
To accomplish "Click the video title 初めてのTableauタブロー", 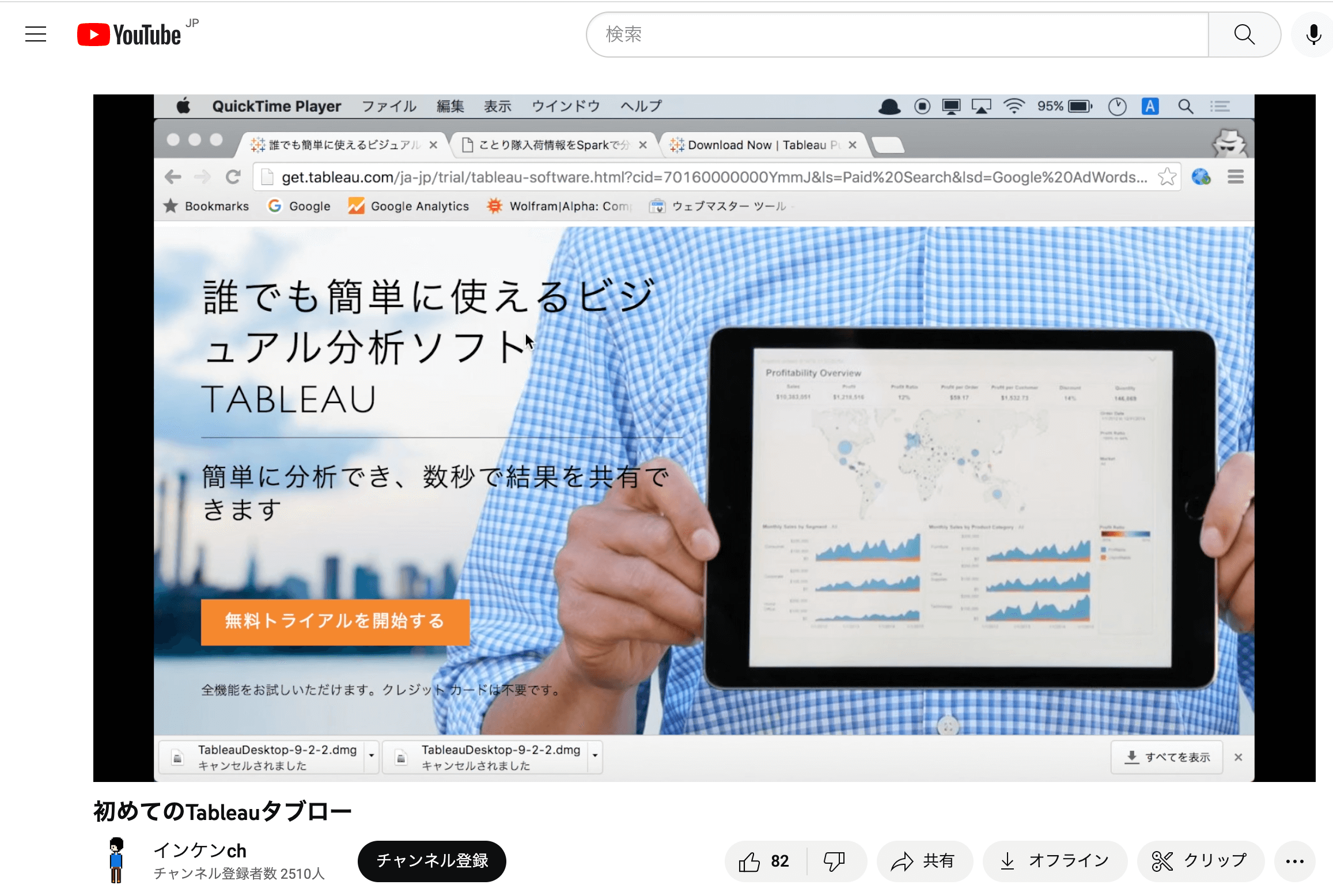I will (x=222, y=812).
